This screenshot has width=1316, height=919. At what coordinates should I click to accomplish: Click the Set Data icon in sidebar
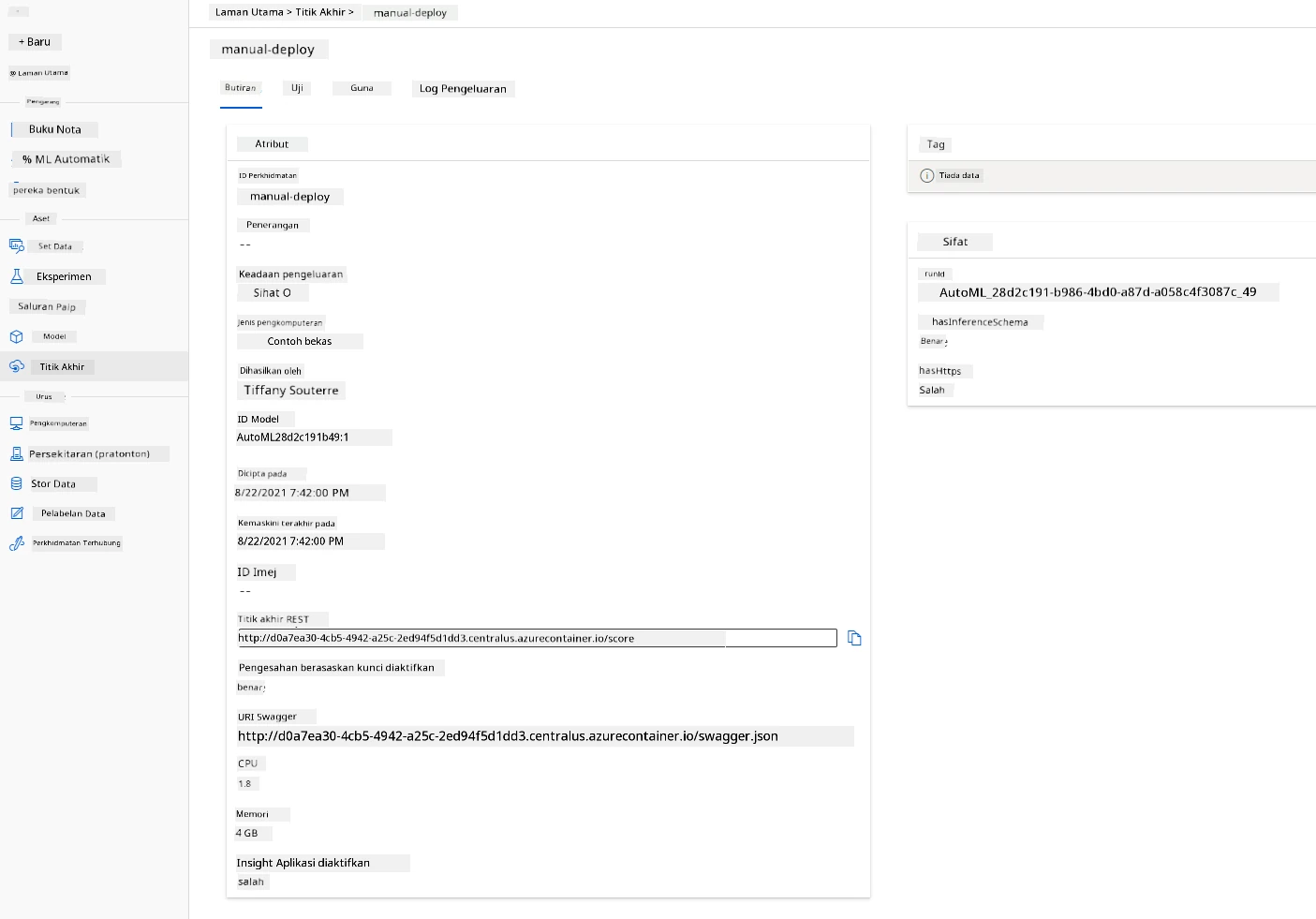[x=16, y=246]
